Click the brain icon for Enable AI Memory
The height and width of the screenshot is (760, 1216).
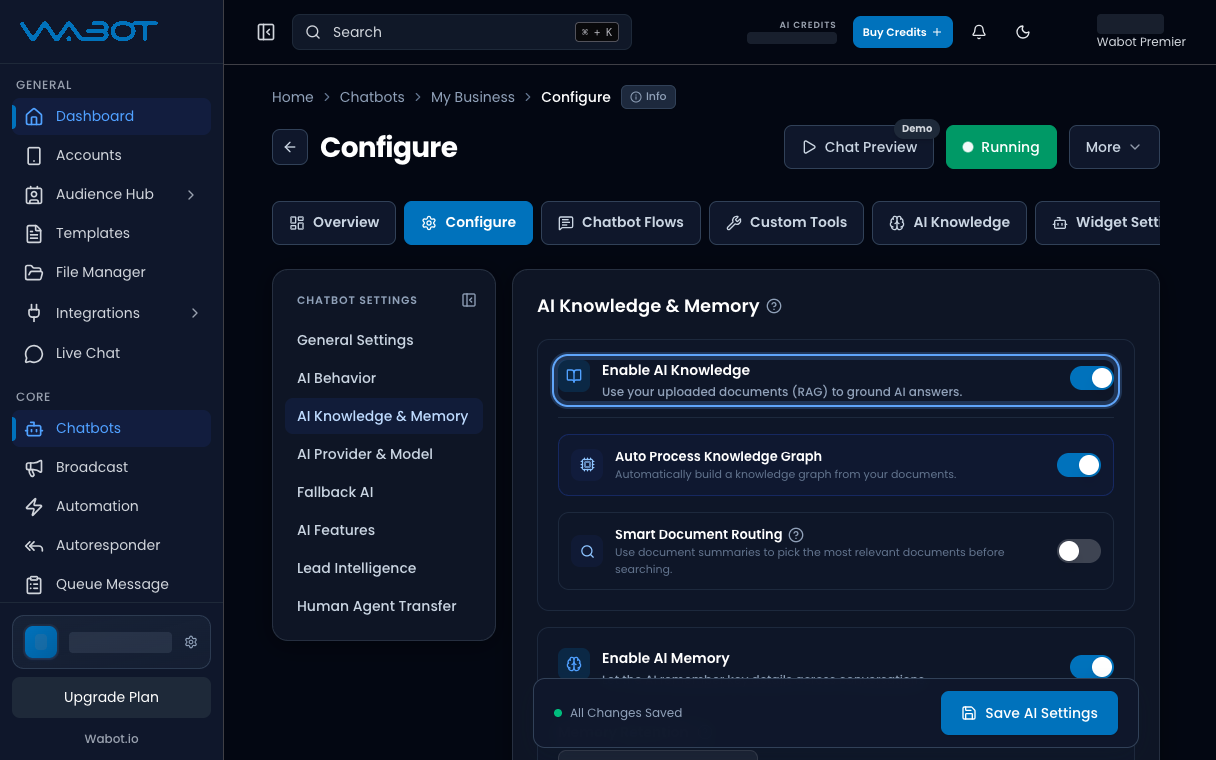[x=574, y=664]
